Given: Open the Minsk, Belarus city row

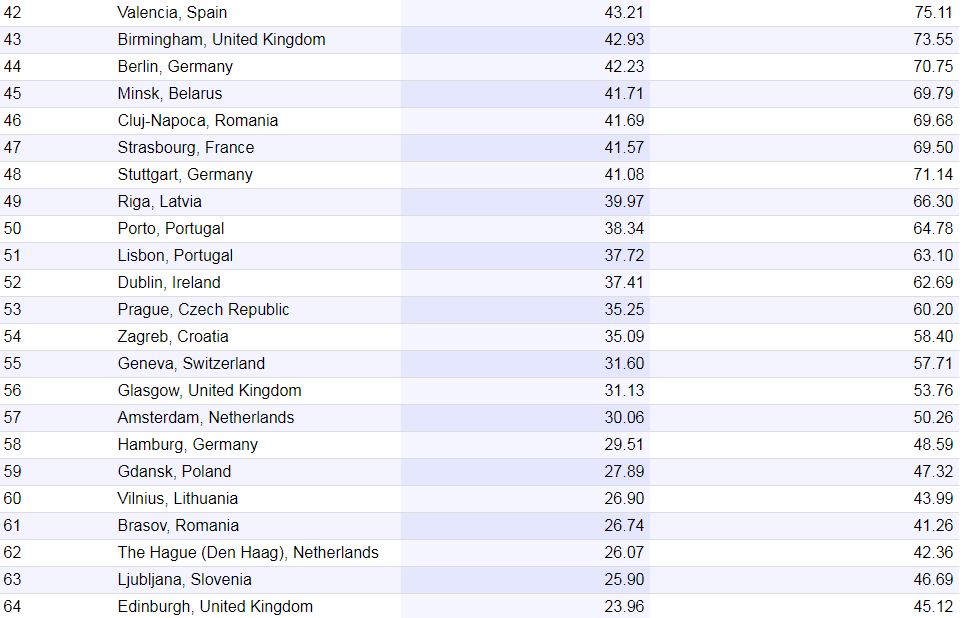Looking at the screenshot, I should [170, 94].
